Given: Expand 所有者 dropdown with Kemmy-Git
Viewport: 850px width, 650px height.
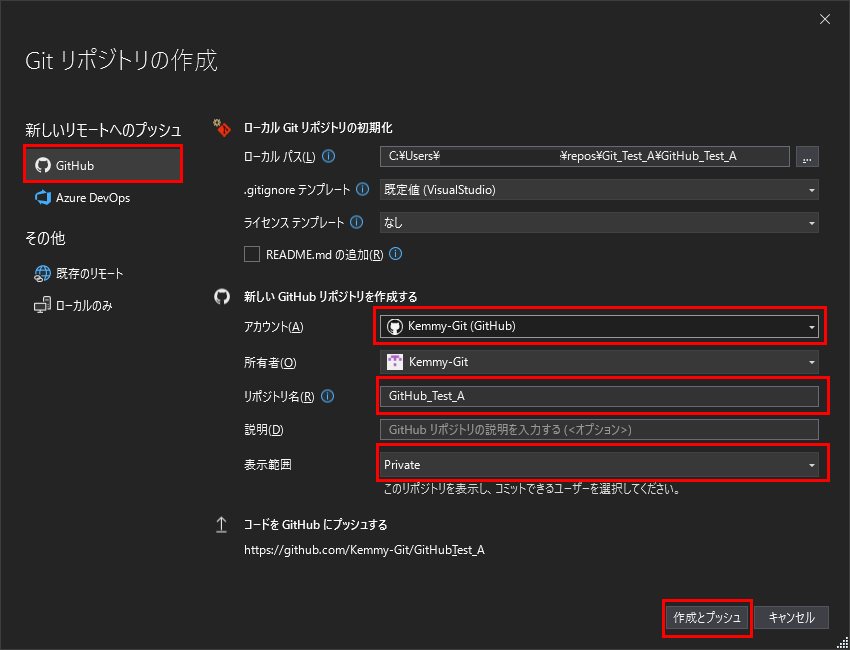Looking at the screenshot, I should pyautogui.click(x=598, y=362).
